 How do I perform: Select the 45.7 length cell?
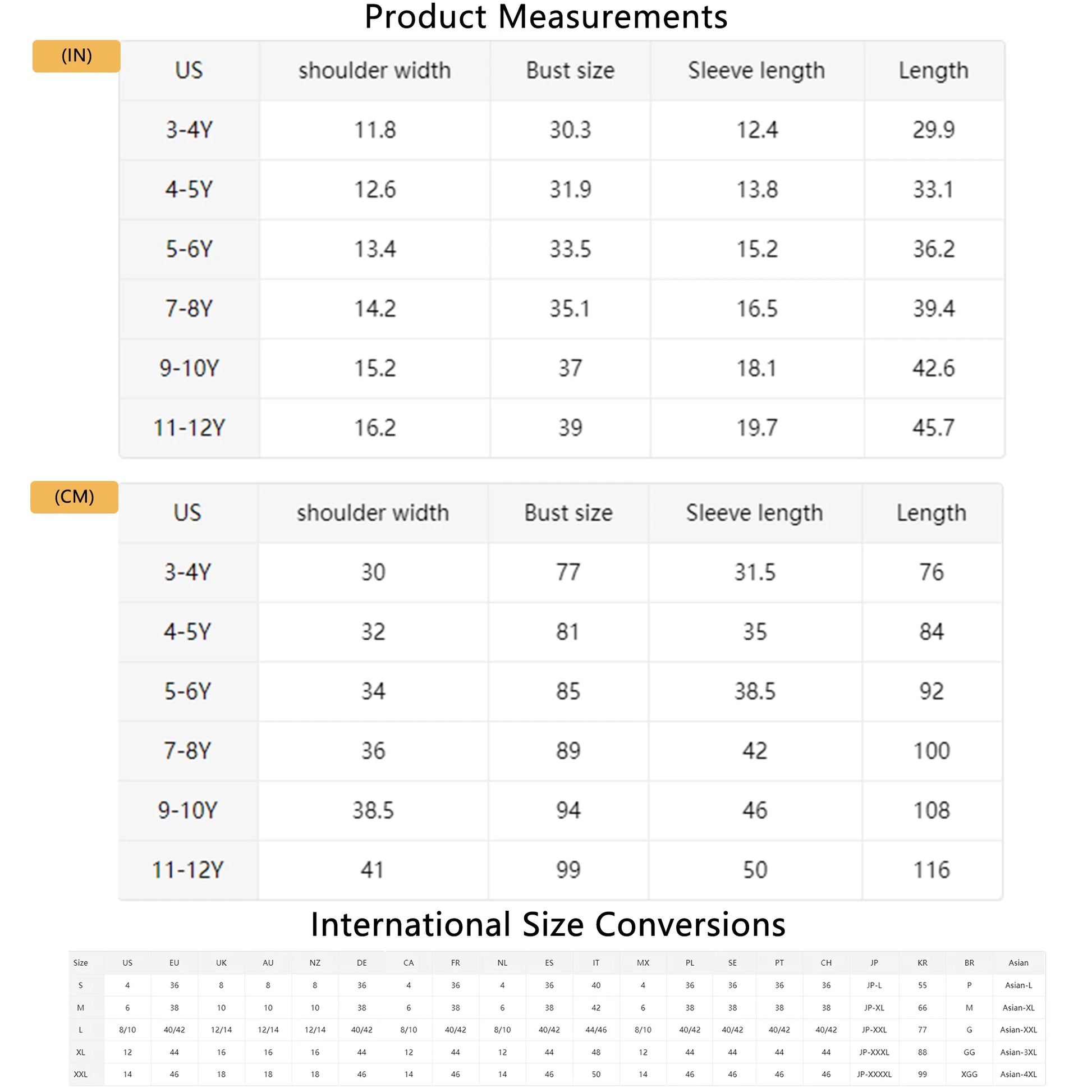(x=933, y=428)
